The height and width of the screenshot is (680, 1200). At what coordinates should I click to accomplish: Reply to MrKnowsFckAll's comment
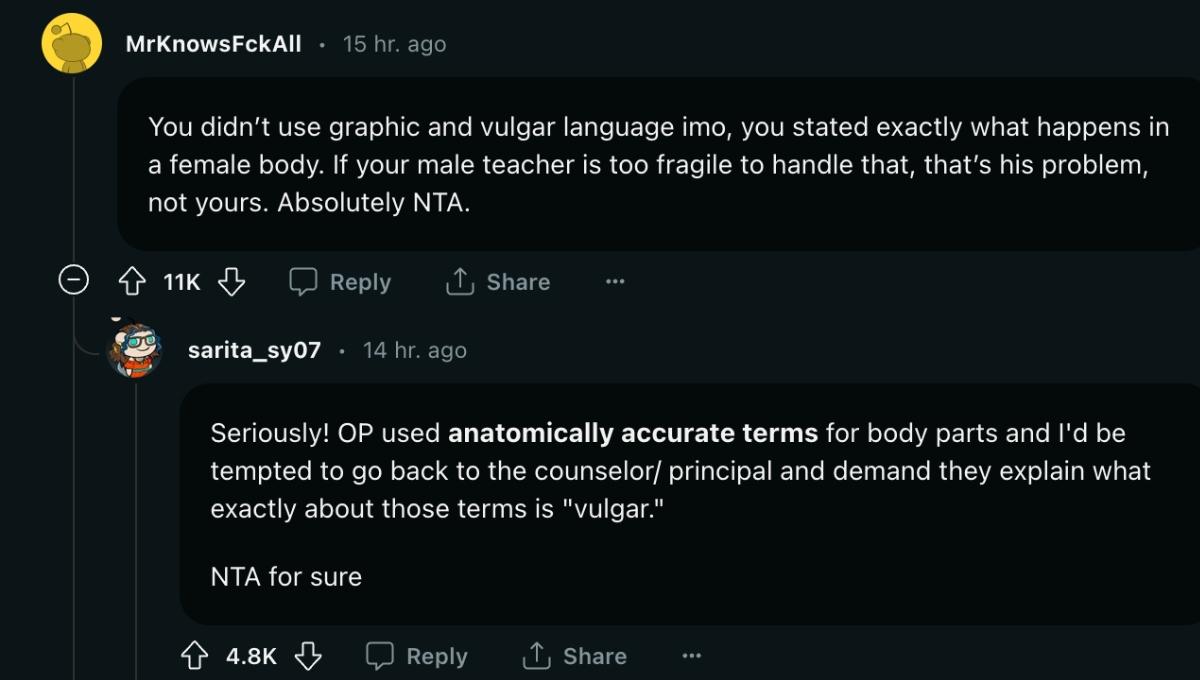click(340, 282)
